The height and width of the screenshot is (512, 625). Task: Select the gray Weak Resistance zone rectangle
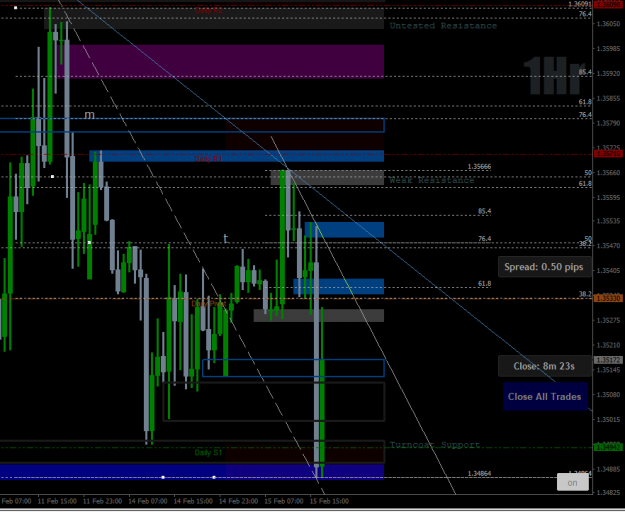click(x=327, y=178)
